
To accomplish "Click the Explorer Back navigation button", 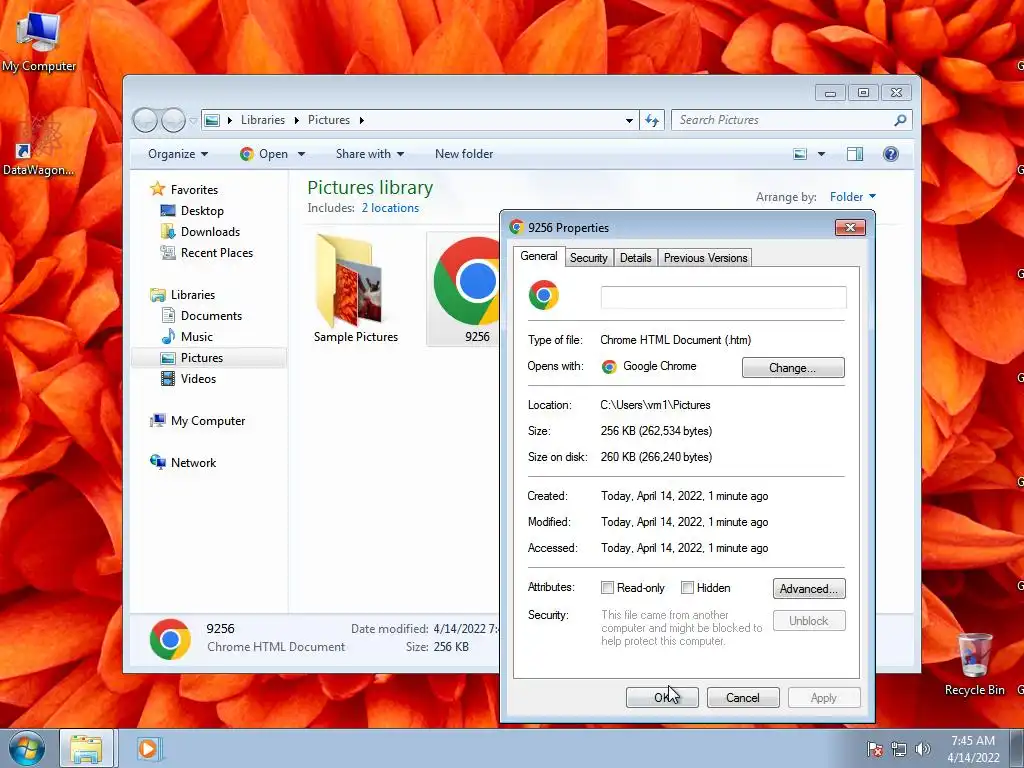I will (145, 120).
